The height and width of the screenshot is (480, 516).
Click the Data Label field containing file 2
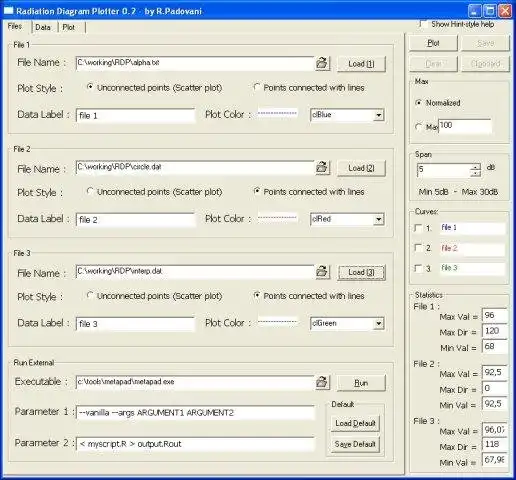(135, 220)
